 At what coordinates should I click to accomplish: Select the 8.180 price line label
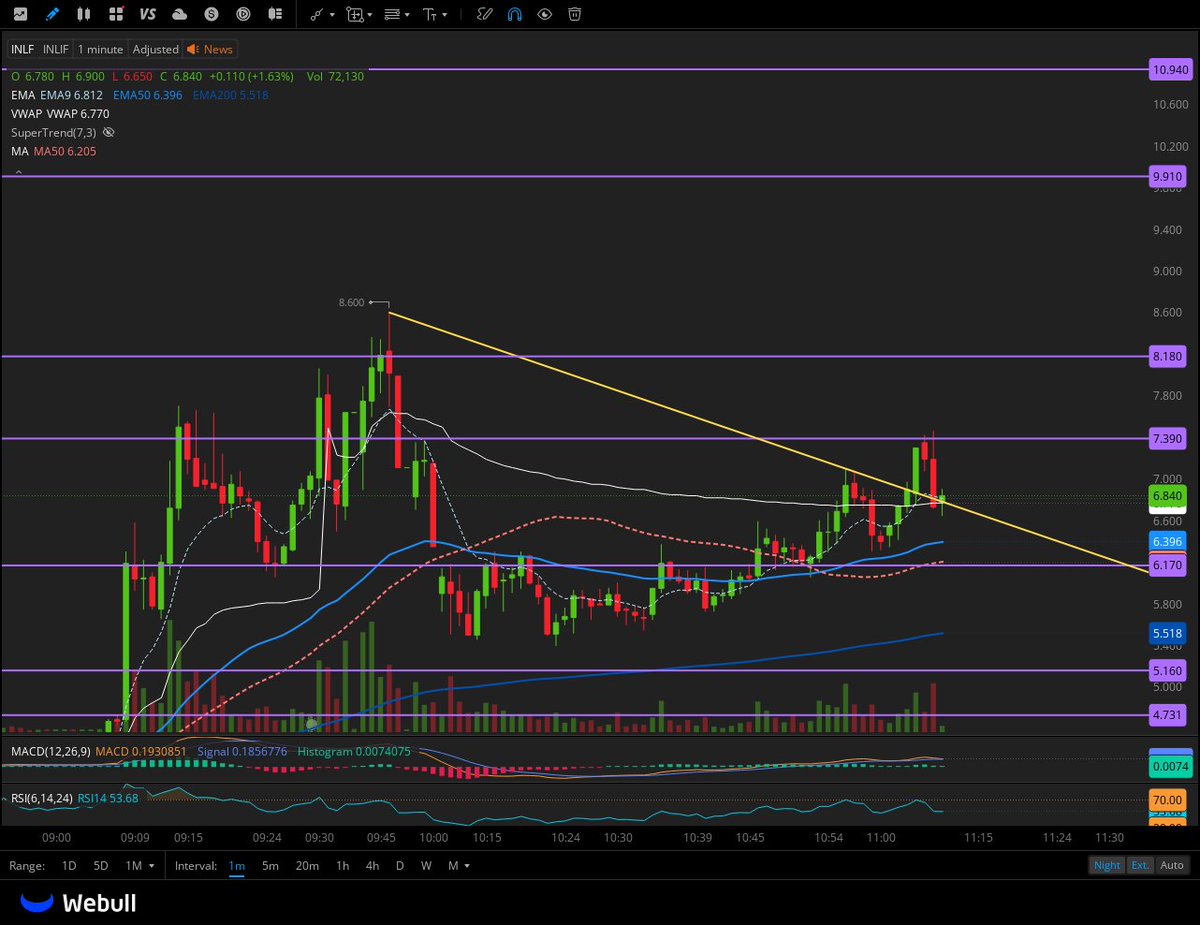pos(1168,356)
